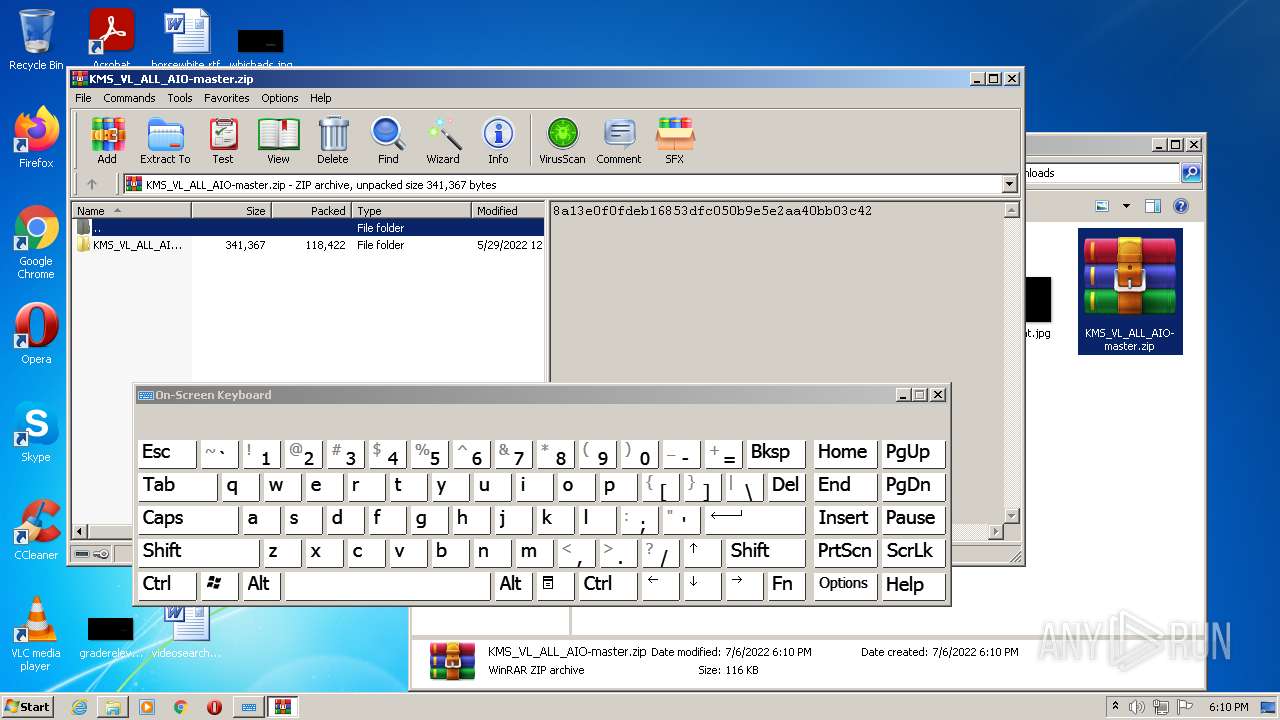Image resolution: width=1280 pixels, height=720 pixels.
Task: Click the archive comment hash text
Action: (712, 211)
